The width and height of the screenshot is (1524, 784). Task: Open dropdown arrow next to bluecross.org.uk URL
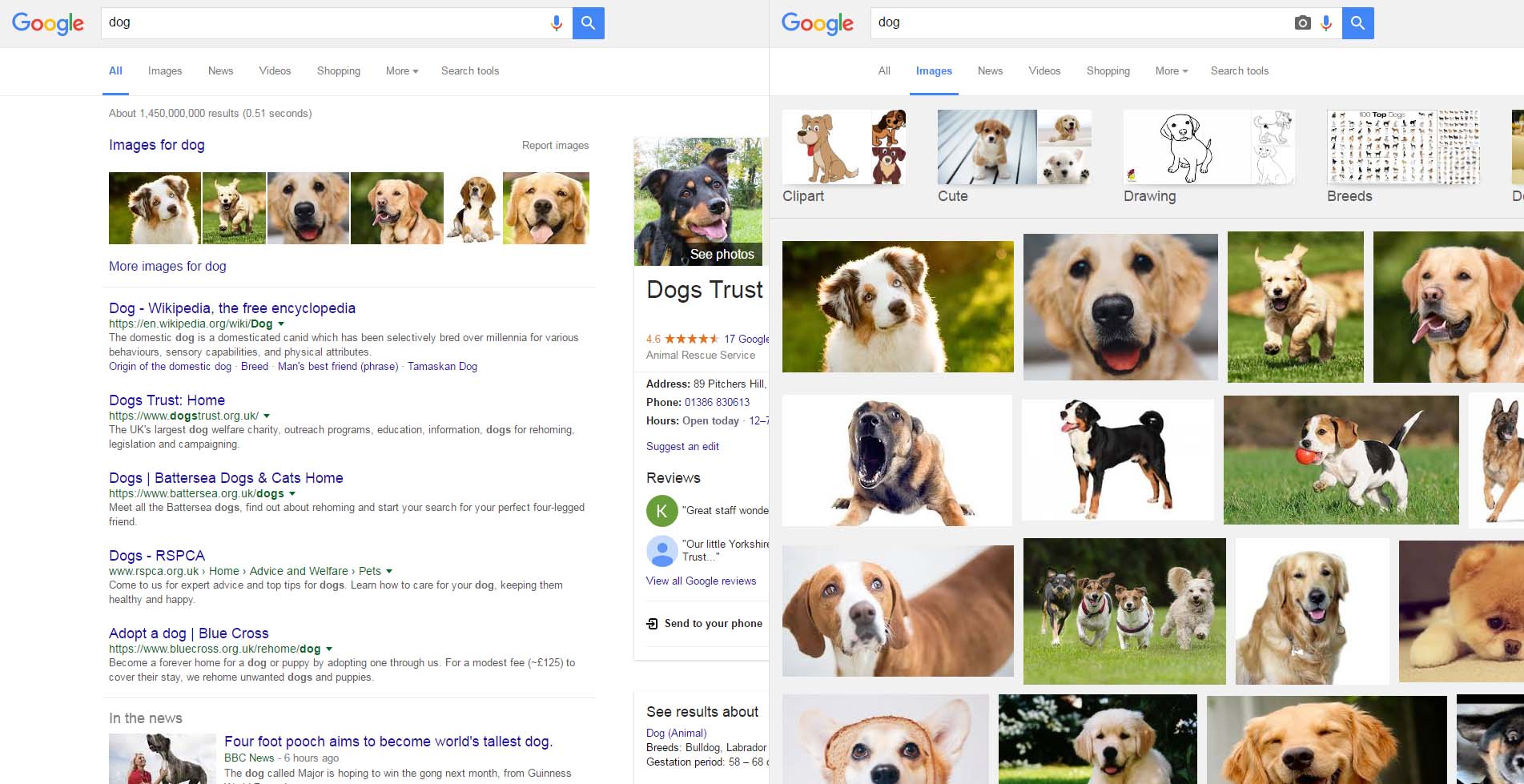click(329, 649)
